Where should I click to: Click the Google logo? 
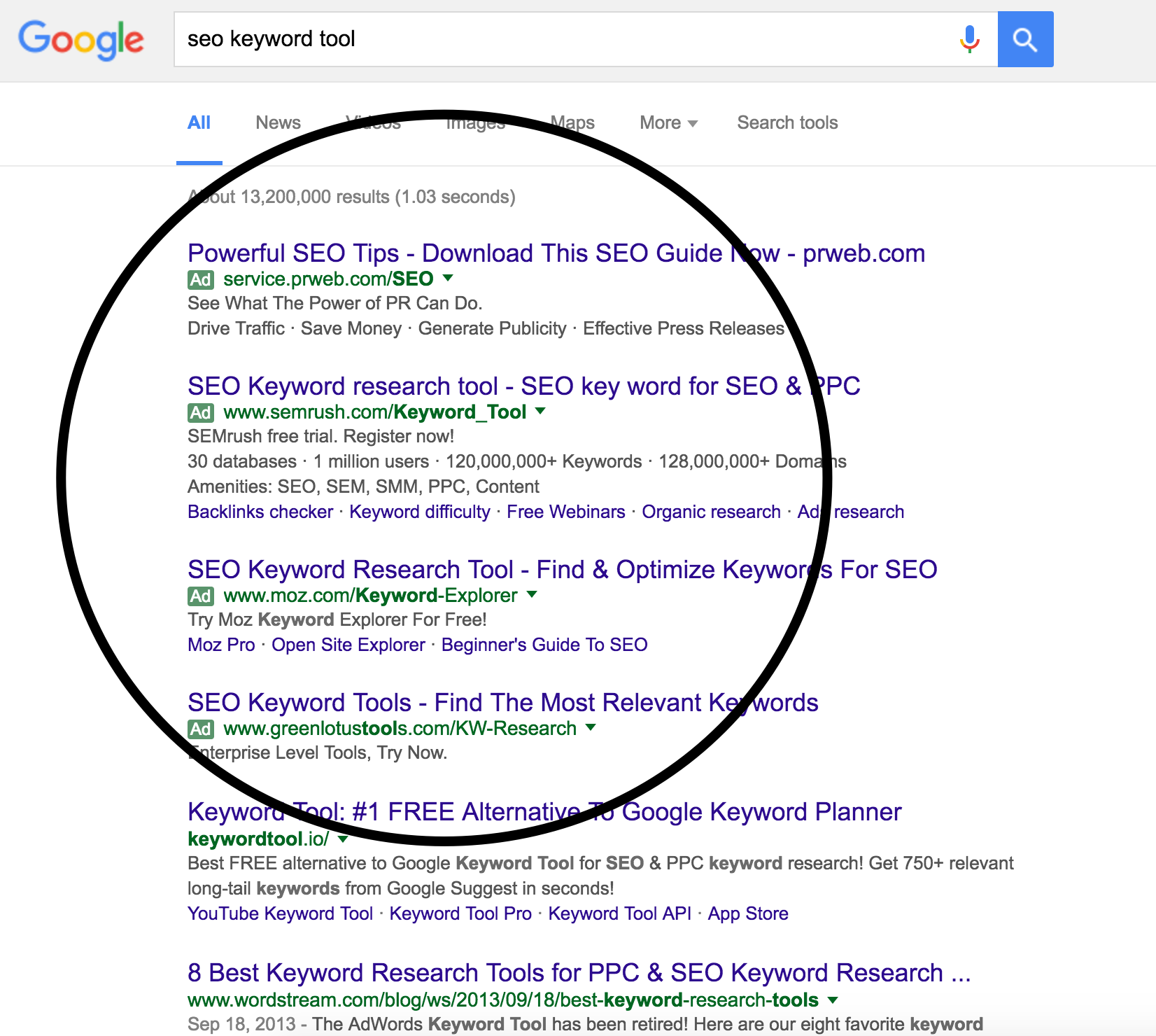point(81,40)
